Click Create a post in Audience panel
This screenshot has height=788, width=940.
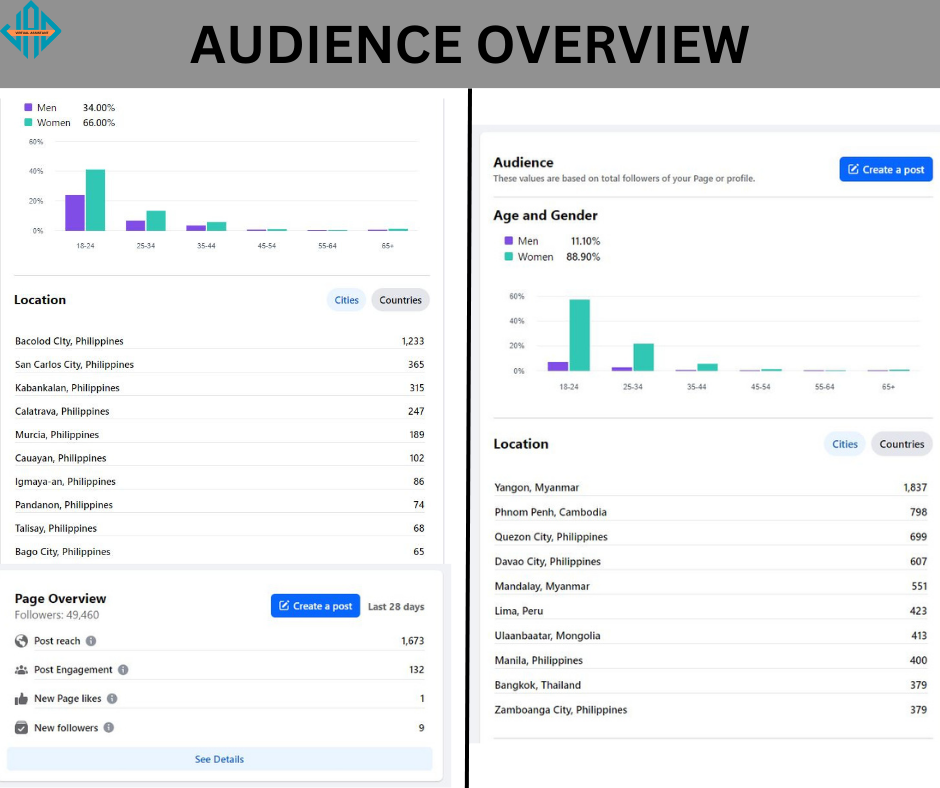coord(886,169)
